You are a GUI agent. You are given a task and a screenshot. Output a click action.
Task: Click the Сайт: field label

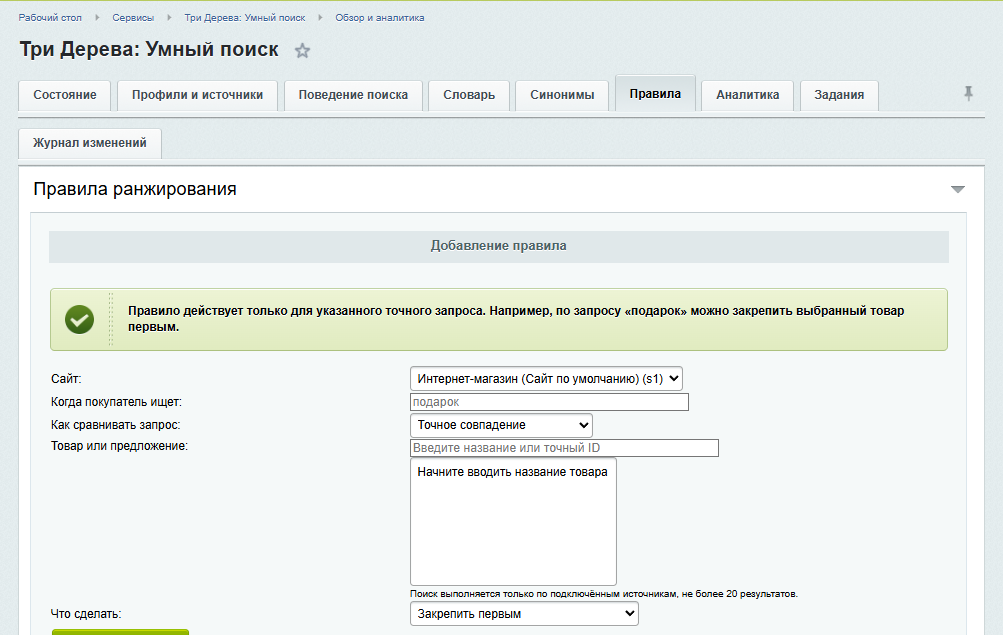click(x=66, y=379)
